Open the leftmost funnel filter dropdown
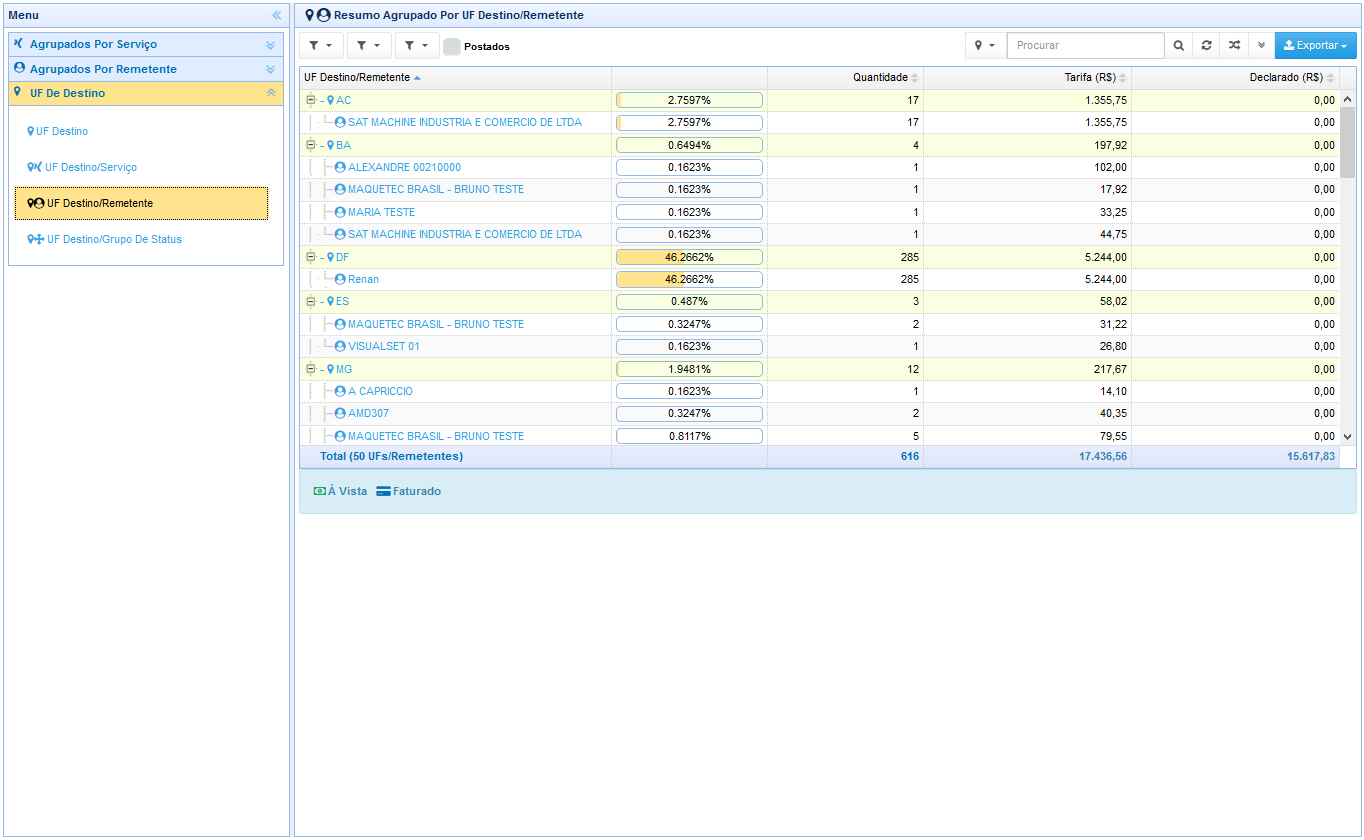 (x=321, y=46)
